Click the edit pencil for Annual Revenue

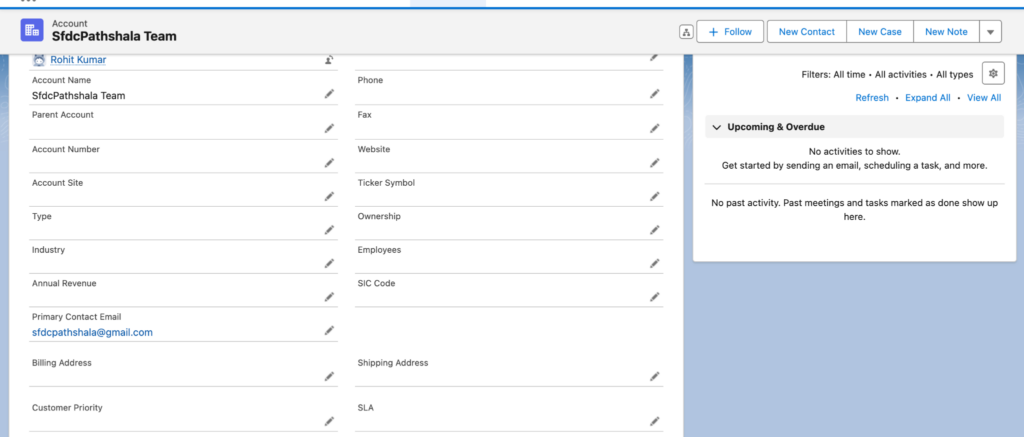pyautogui.click(x=329, y=297)
